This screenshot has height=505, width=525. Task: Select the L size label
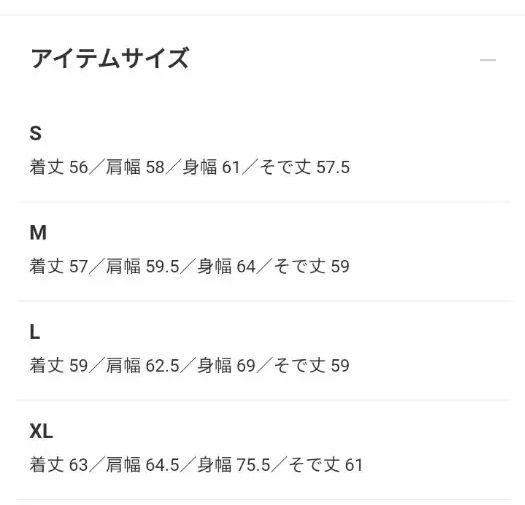point(35,332)
